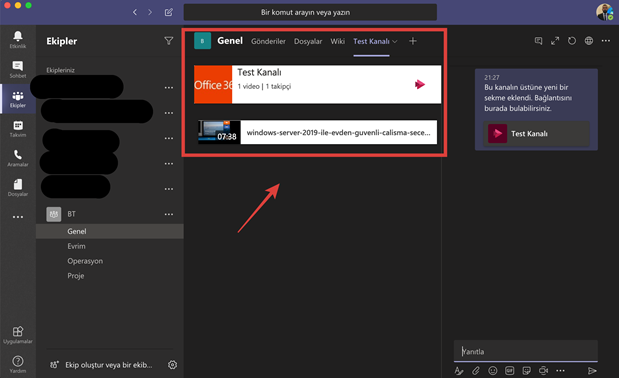This screenshot has width=619, height=378.
Task: Expand the Test Kanalı tab dropdown
Action: pyautogui.click(x=395, y=41)
